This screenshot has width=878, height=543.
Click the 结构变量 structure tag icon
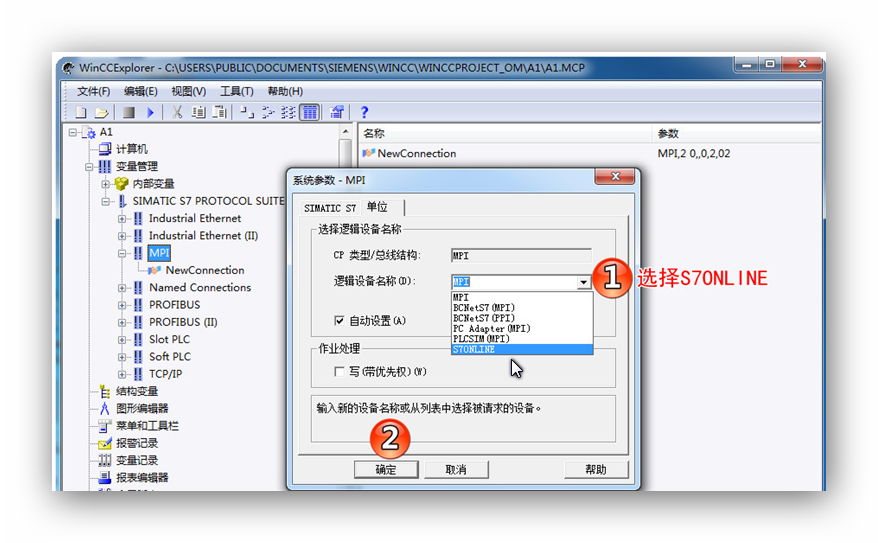pyautogui.click(x=105, y=391)
